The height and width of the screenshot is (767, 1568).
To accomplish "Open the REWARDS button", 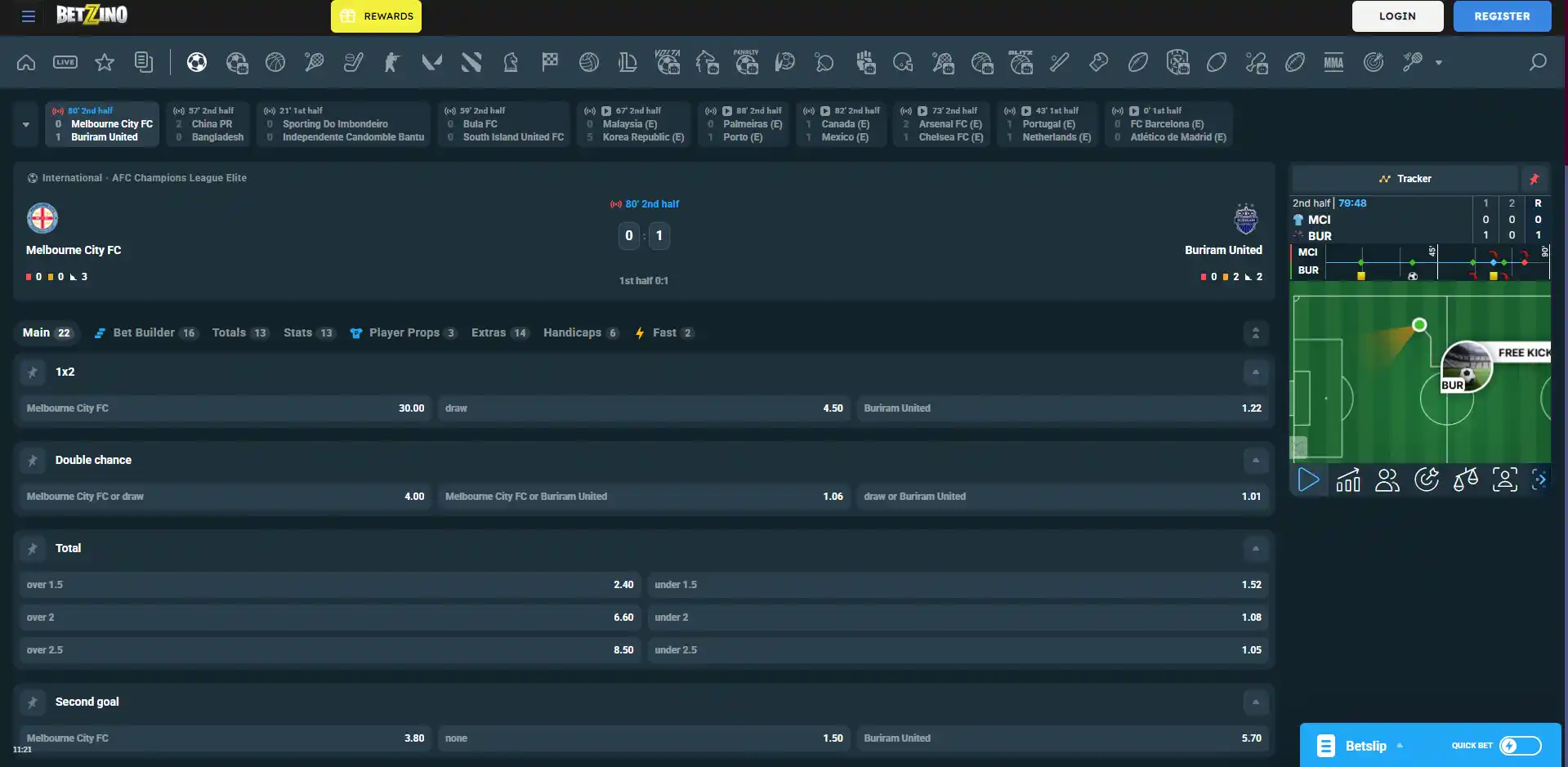I will click(376, 16).
